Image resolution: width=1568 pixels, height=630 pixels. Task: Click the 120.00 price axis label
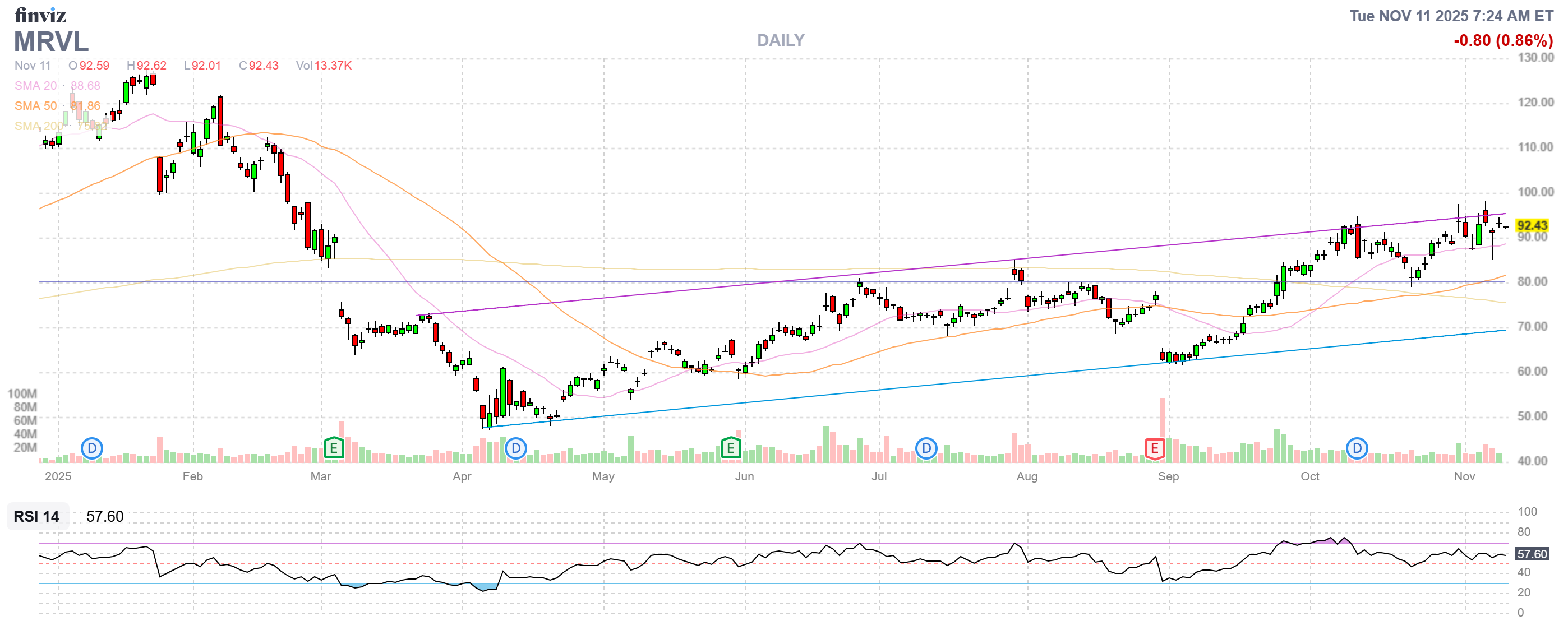coord(1535,102)
